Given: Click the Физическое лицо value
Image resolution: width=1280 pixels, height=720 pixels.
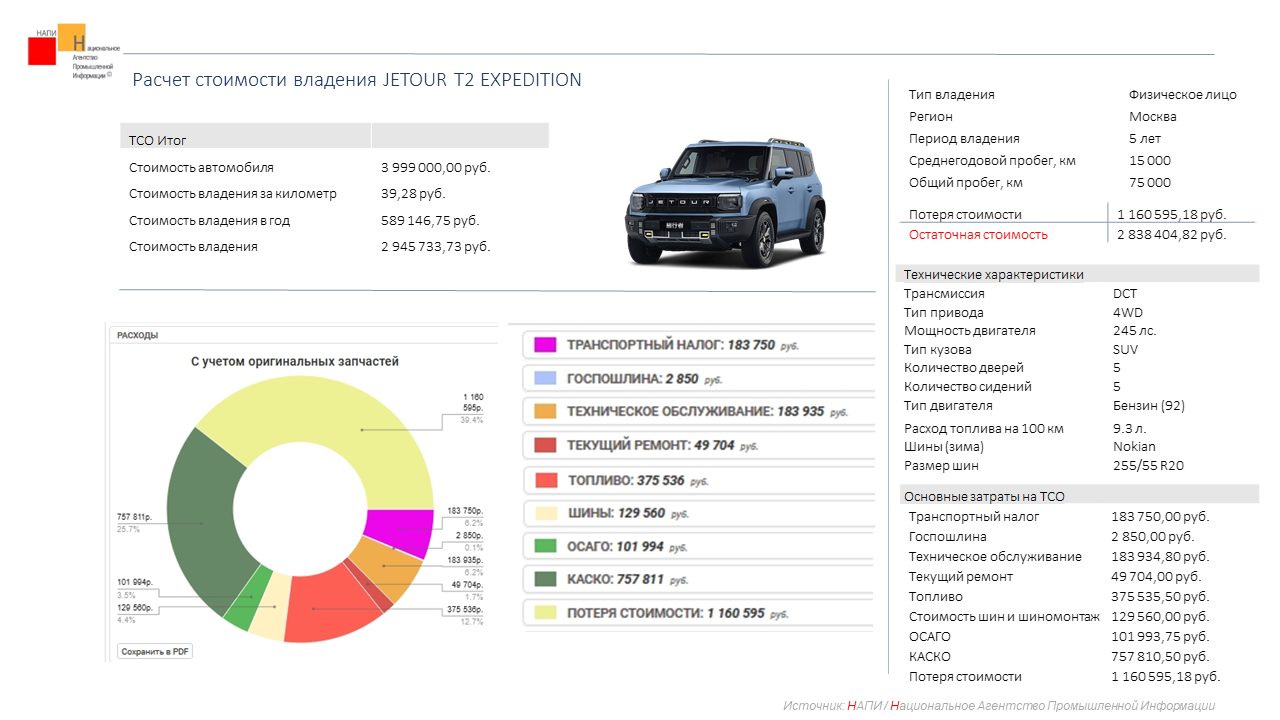Looking at the screenshot, I should pyautogui.click(x=1183, y=95).
